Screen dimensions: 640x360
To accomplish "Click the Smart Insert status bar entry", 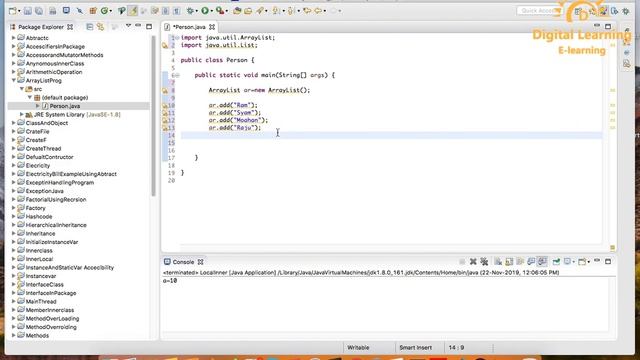I will (415, 348).
